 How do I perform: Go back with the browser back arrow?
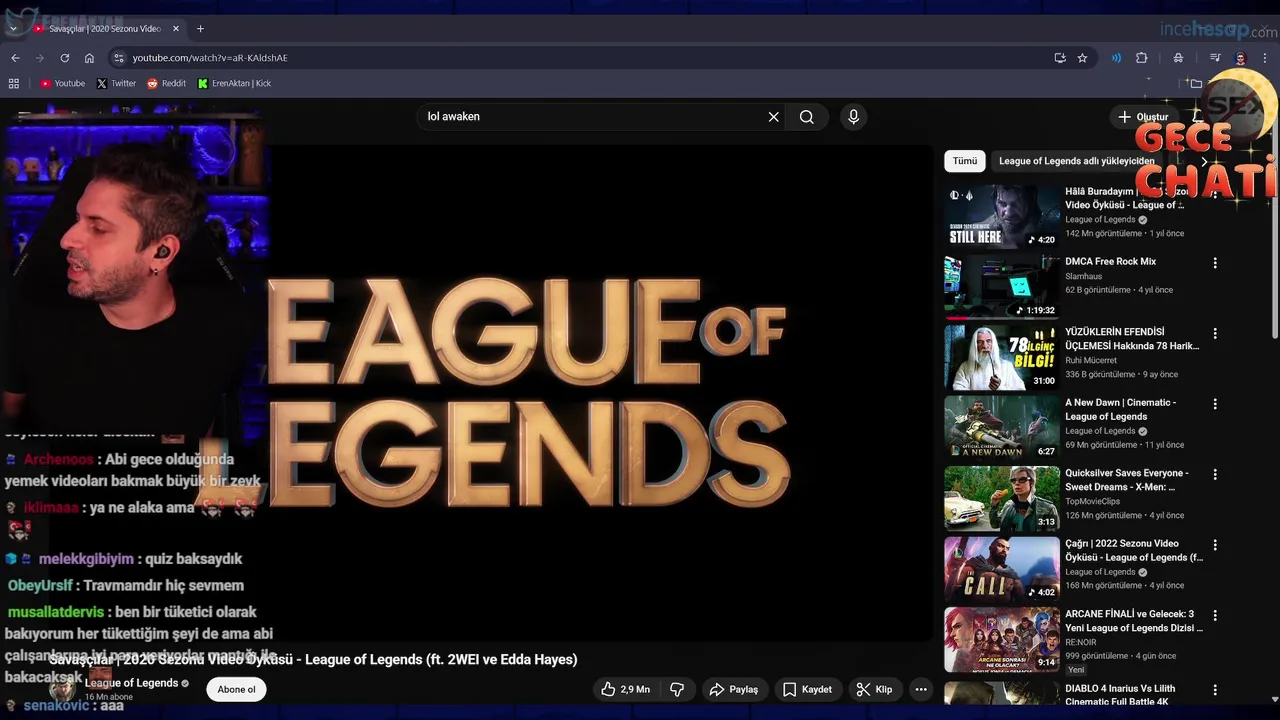[15, 58]
